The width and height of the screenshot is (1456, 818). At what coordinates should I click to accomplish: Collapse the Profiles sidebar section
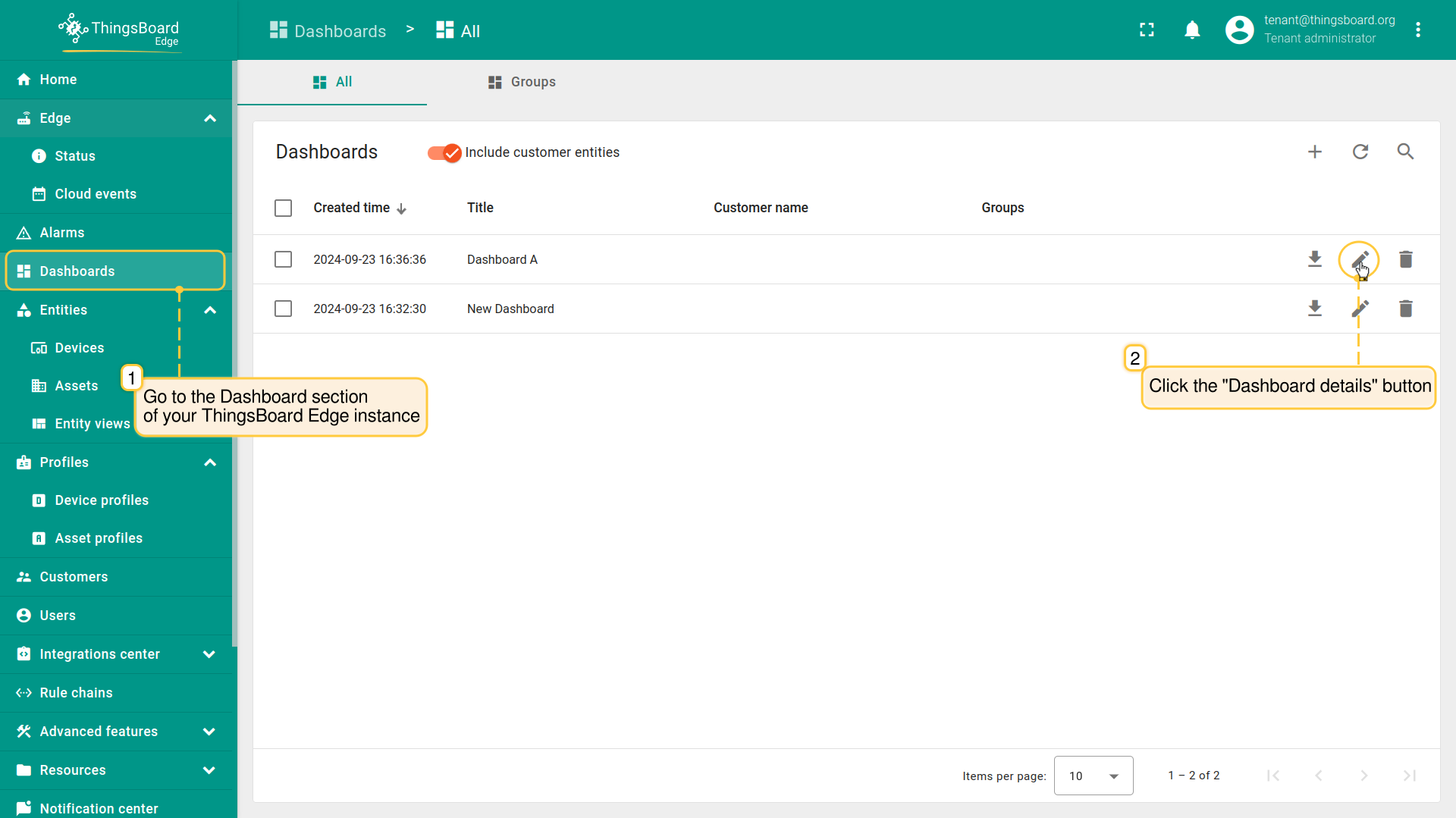click(210, 462)
